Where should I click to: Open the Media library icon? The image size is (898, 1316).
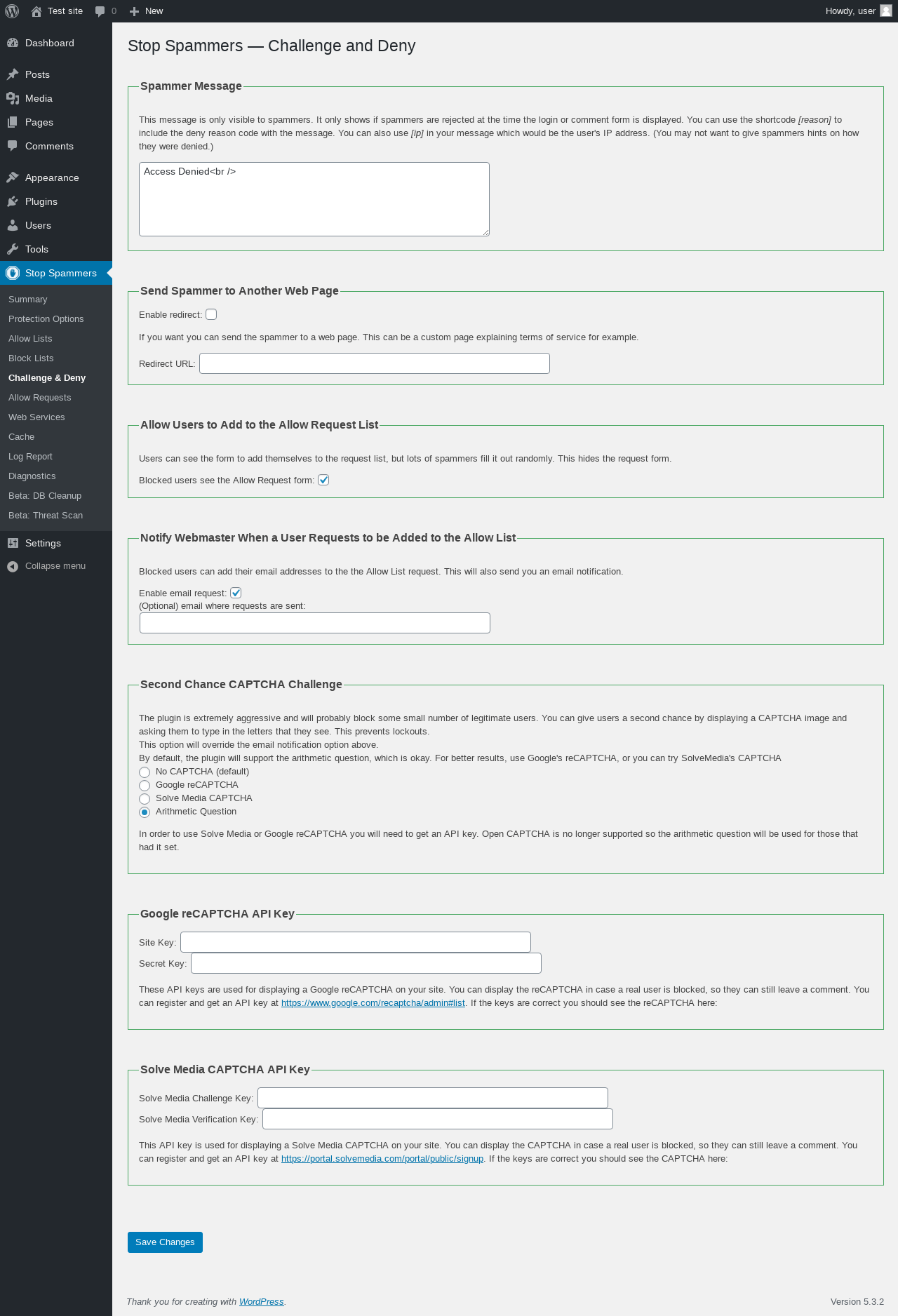(x=13, y=98)
